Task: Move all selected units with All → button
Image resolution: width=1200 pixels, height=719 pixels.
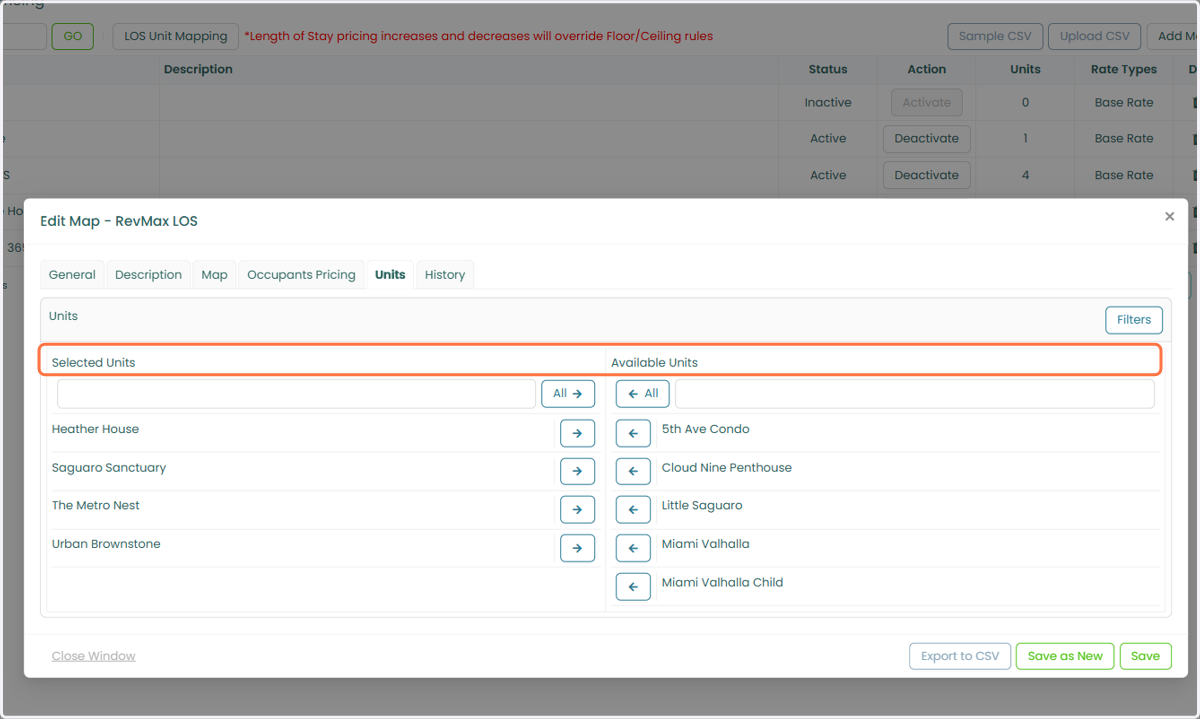Action: pyautogui.click(x=568, y=394)
